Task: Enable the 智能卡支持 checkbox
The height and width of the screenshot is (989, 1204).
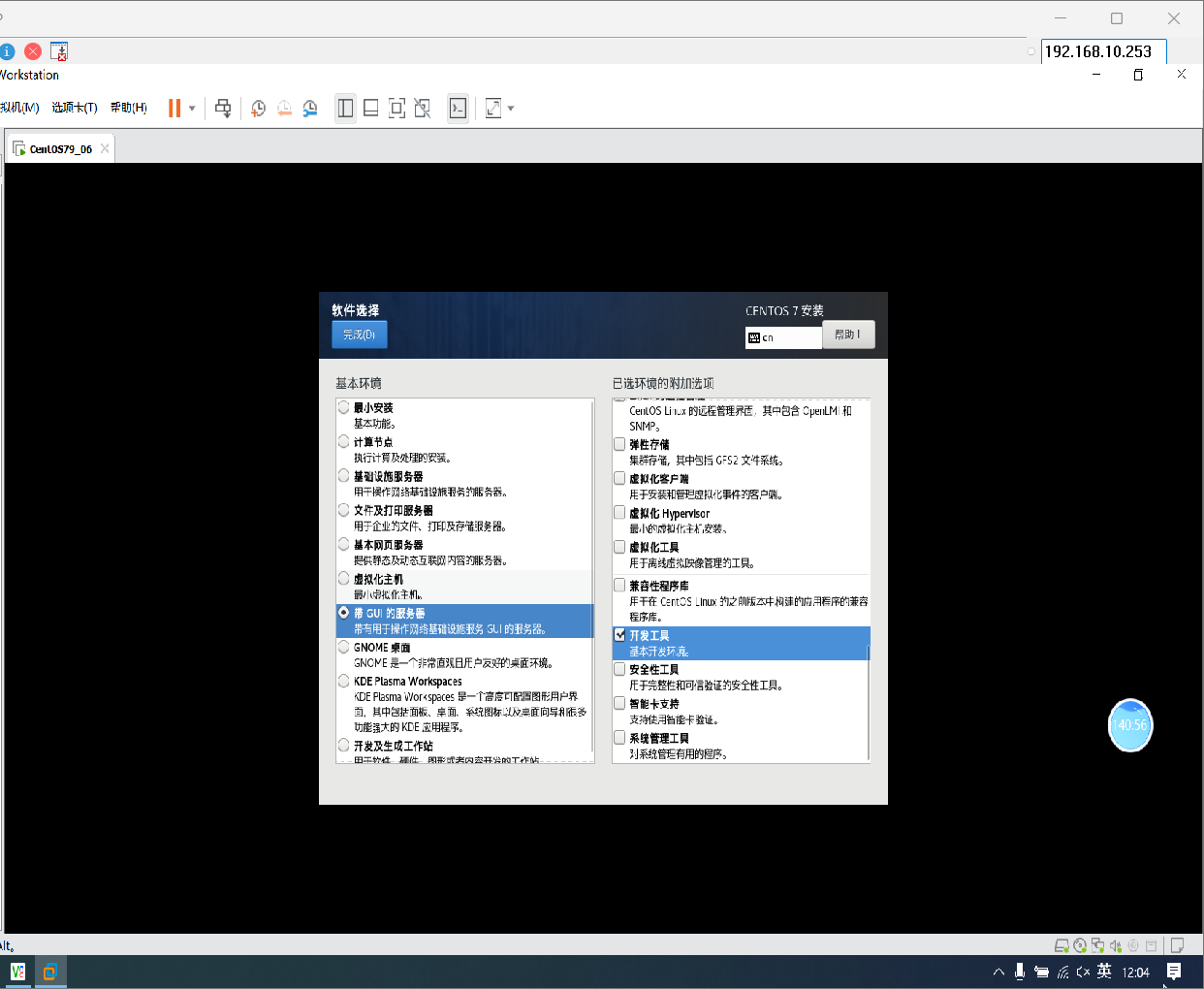Action: 619,703
